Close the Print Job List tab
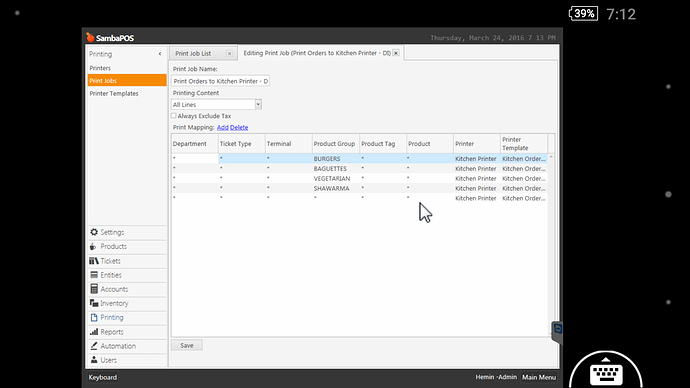Image resolution: width=690 pixels, height=388 pixels. pyautogui.click(x=229, y=53)
